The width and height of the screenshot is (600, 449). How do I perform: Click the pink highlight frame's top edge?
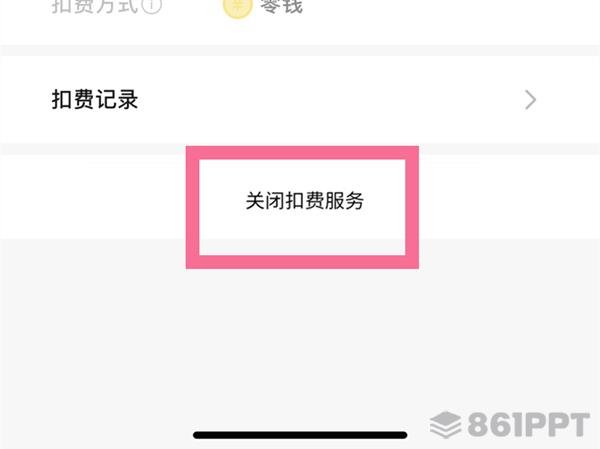click(302, 153)
